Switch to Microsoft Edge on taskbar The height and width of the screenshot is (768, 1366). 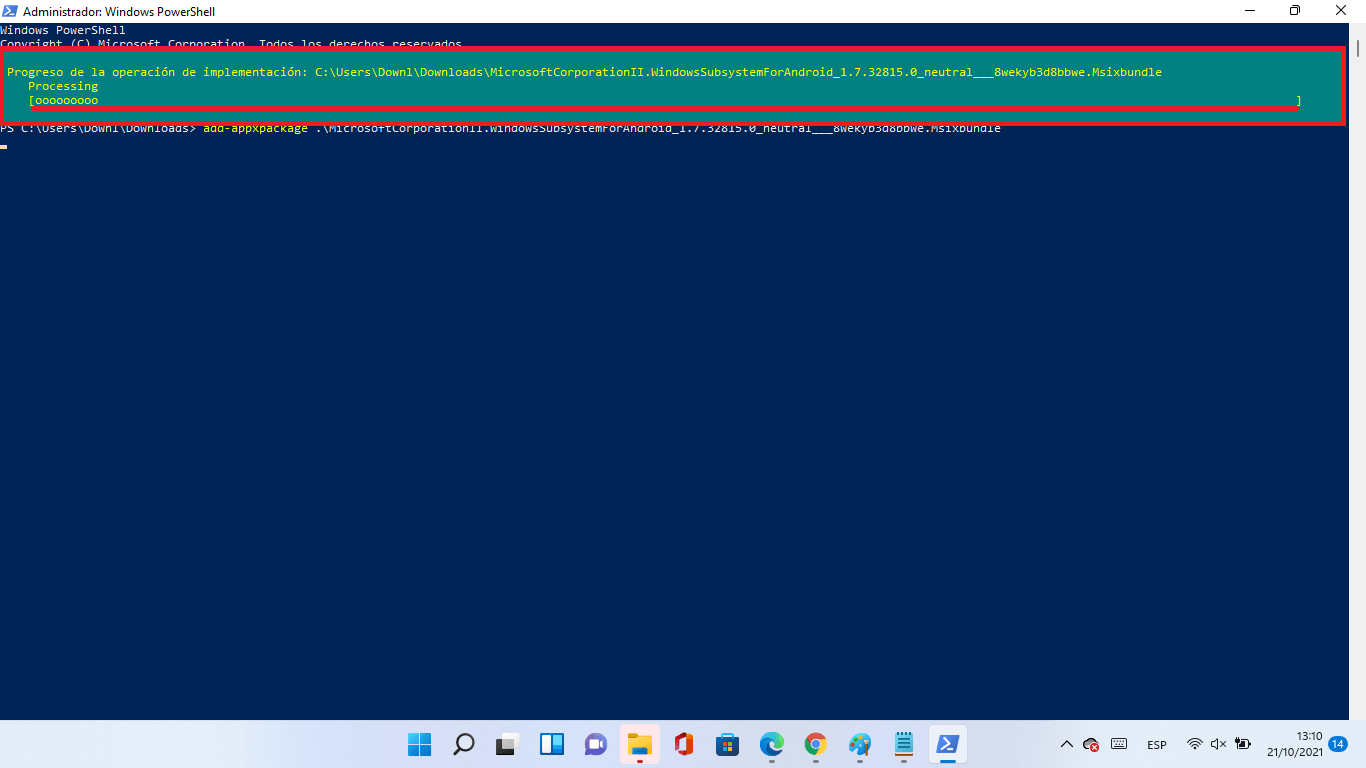tap(772, 744)
